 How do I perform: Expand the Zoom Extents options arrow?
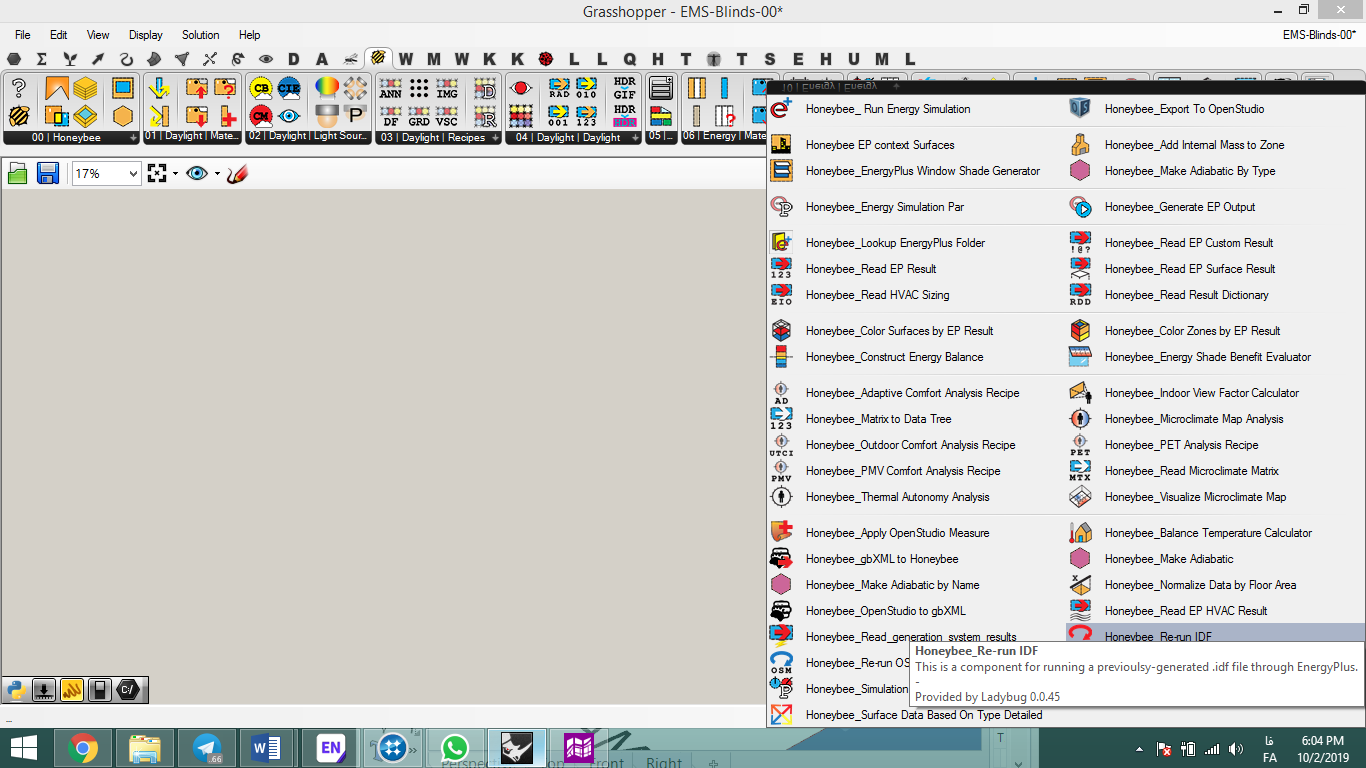coord(175,174)
